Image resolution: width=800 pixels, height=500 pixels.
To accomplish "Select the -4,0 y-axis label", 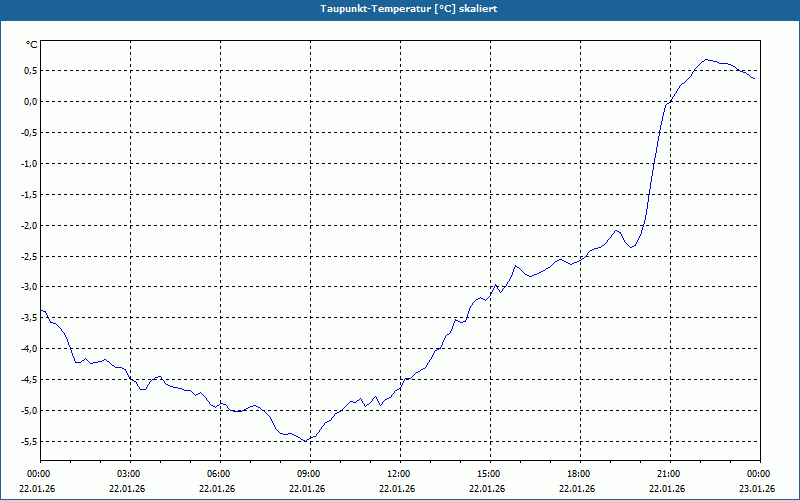I will [x=29, y=348].
